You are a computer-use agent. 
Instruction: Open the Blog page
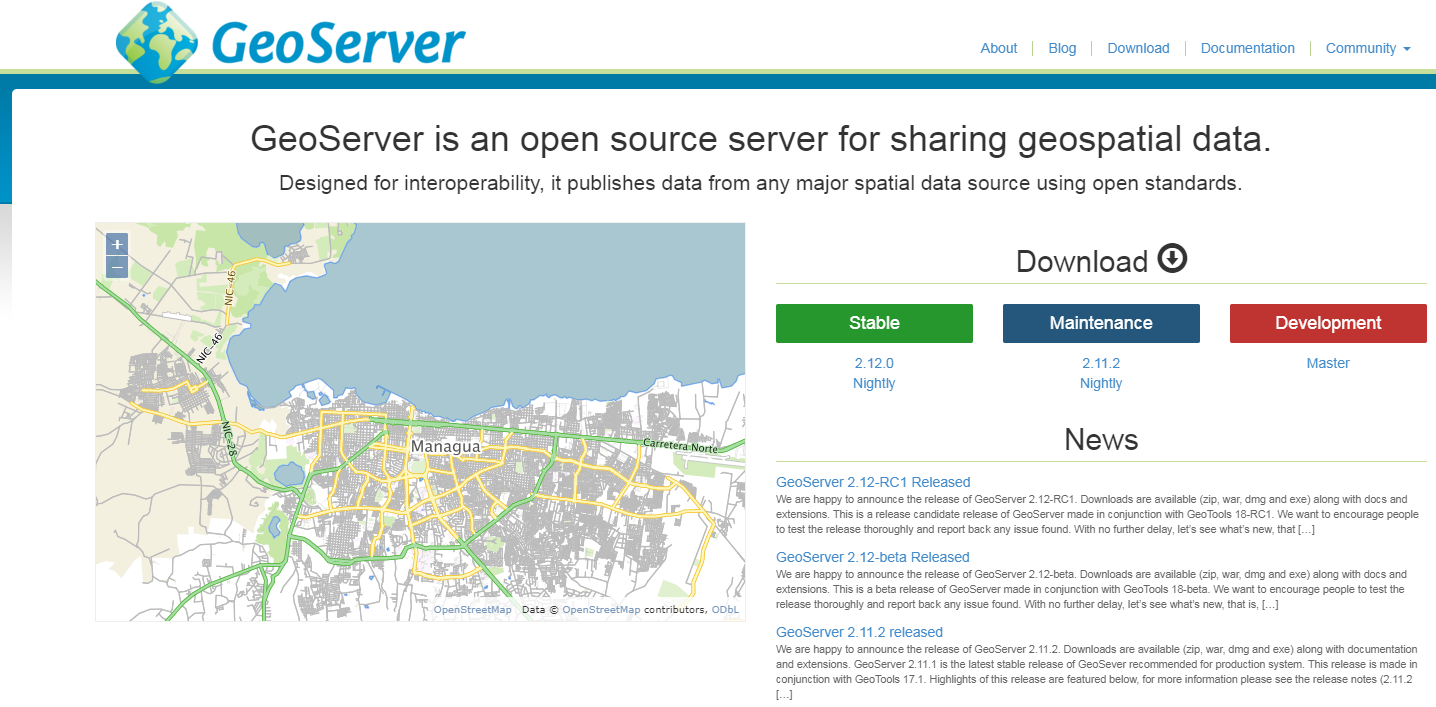point(1062,48)
